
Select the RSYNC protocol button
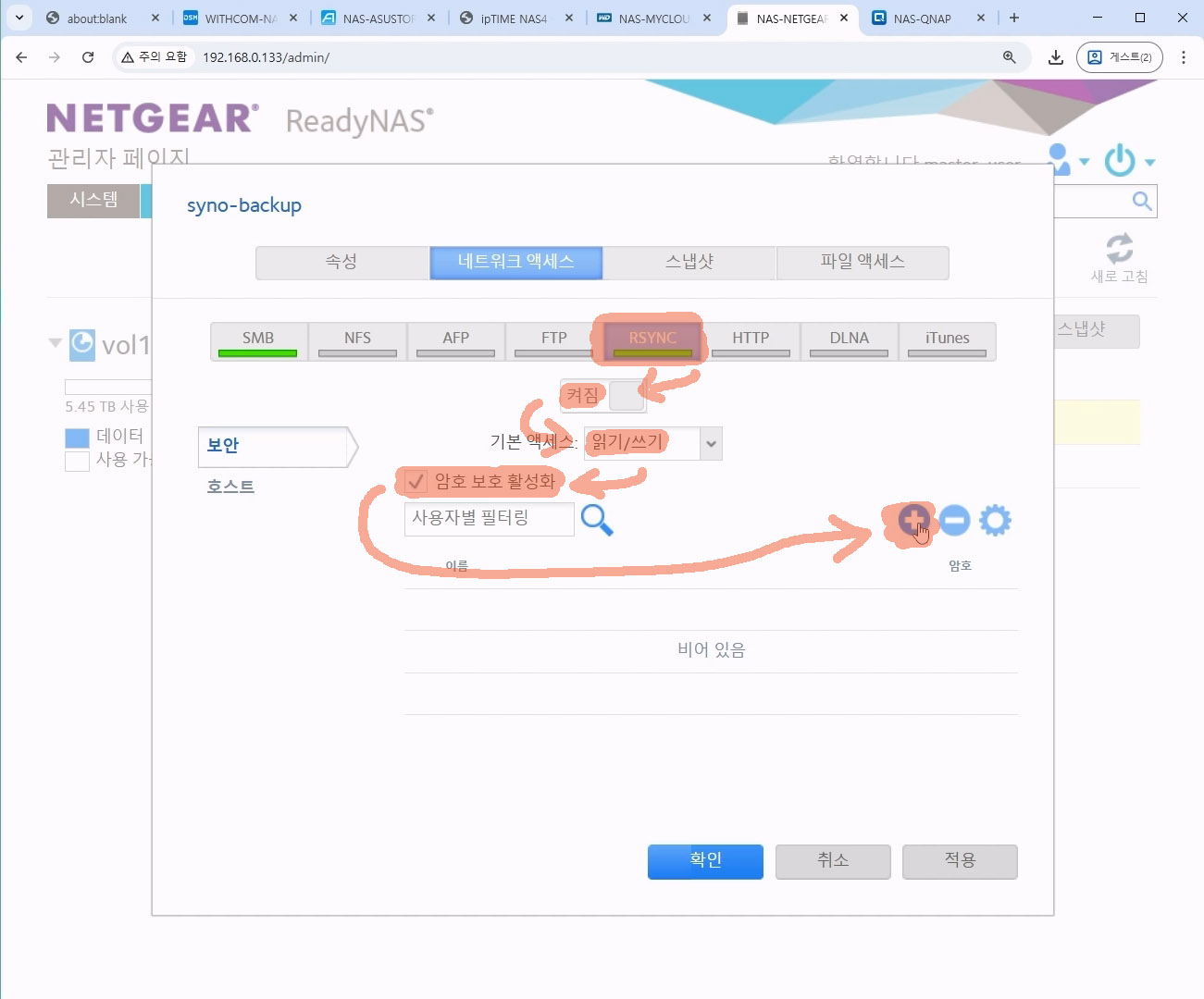pyautogui.click(x=652, y=339)
